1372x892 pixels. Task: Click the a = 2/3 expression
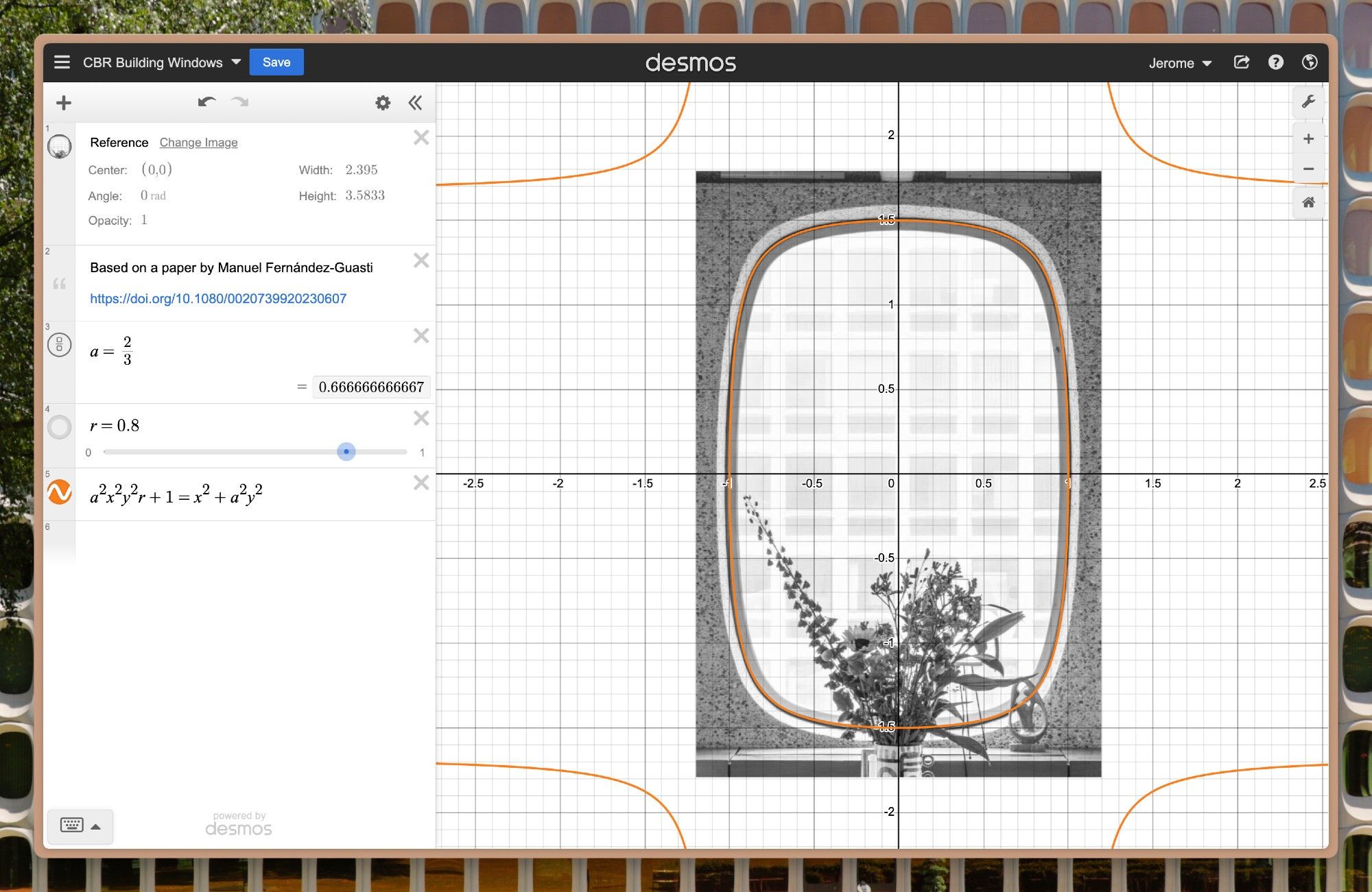point(110,351)
